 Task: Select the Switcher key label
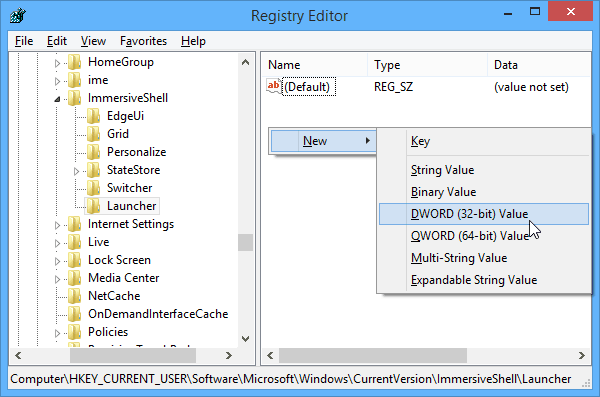pyautogui.click(x=129, y=188)
